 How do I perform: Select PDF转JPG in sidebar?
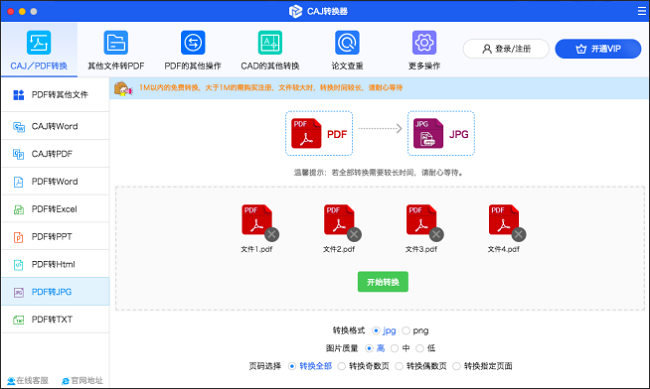[x=55, y=292]
